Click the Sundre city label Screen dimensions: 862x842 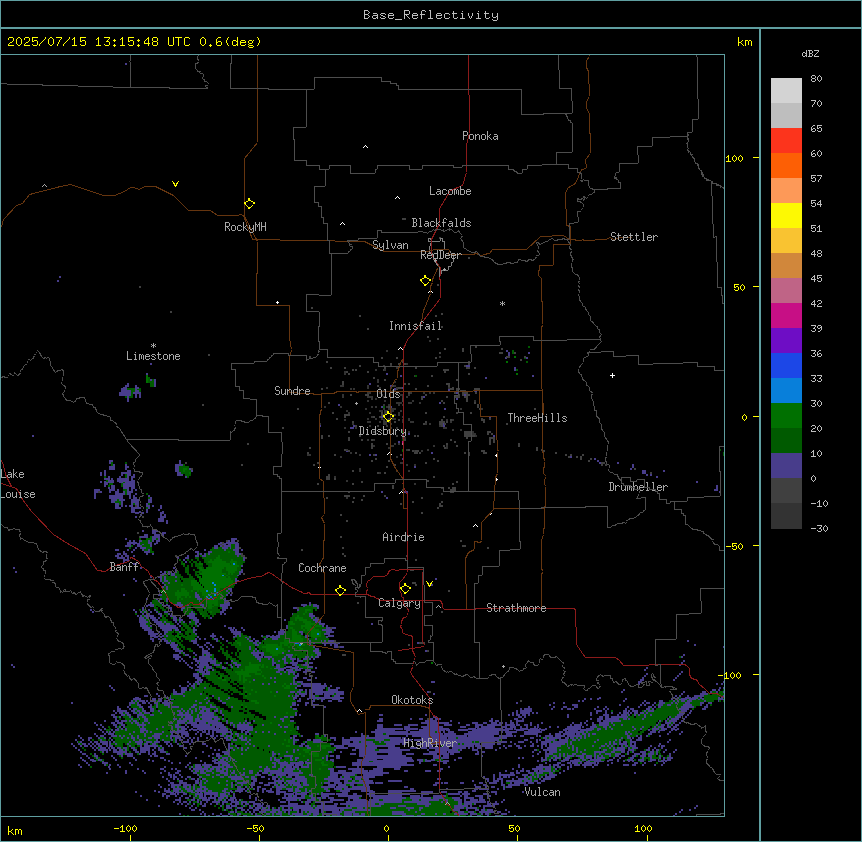coord(292,391)
